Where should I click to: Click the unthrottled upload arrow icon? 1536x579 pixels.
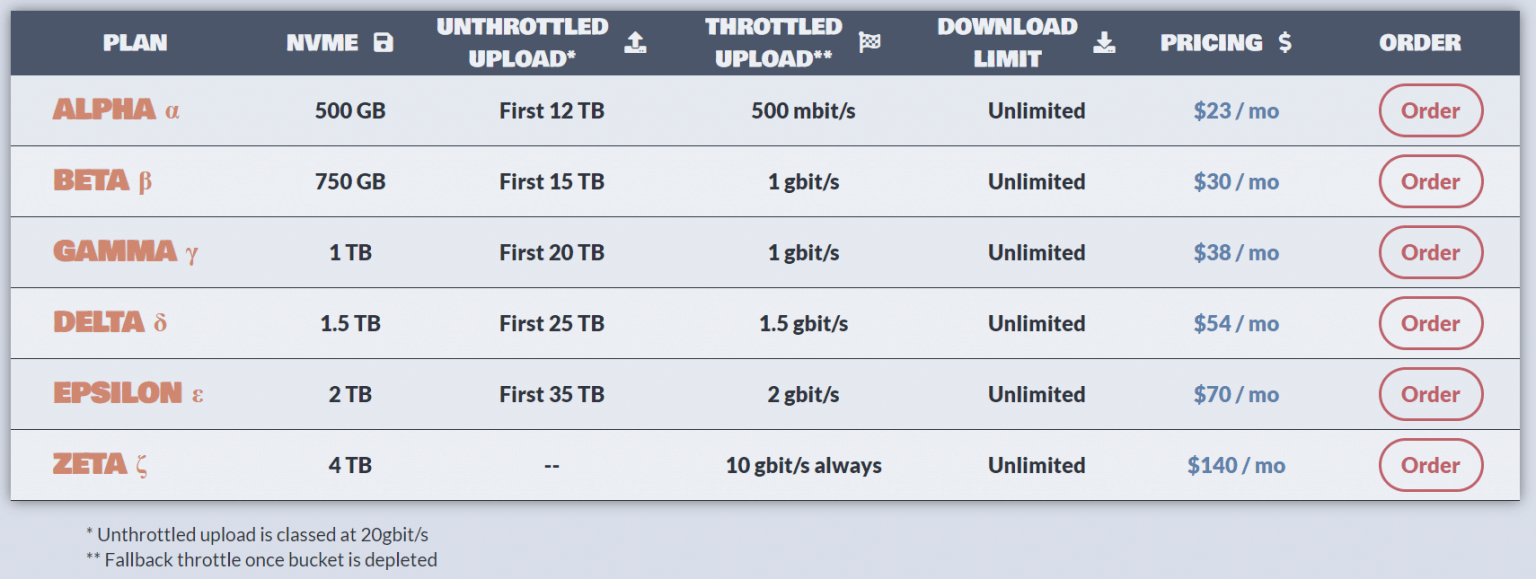635,42
